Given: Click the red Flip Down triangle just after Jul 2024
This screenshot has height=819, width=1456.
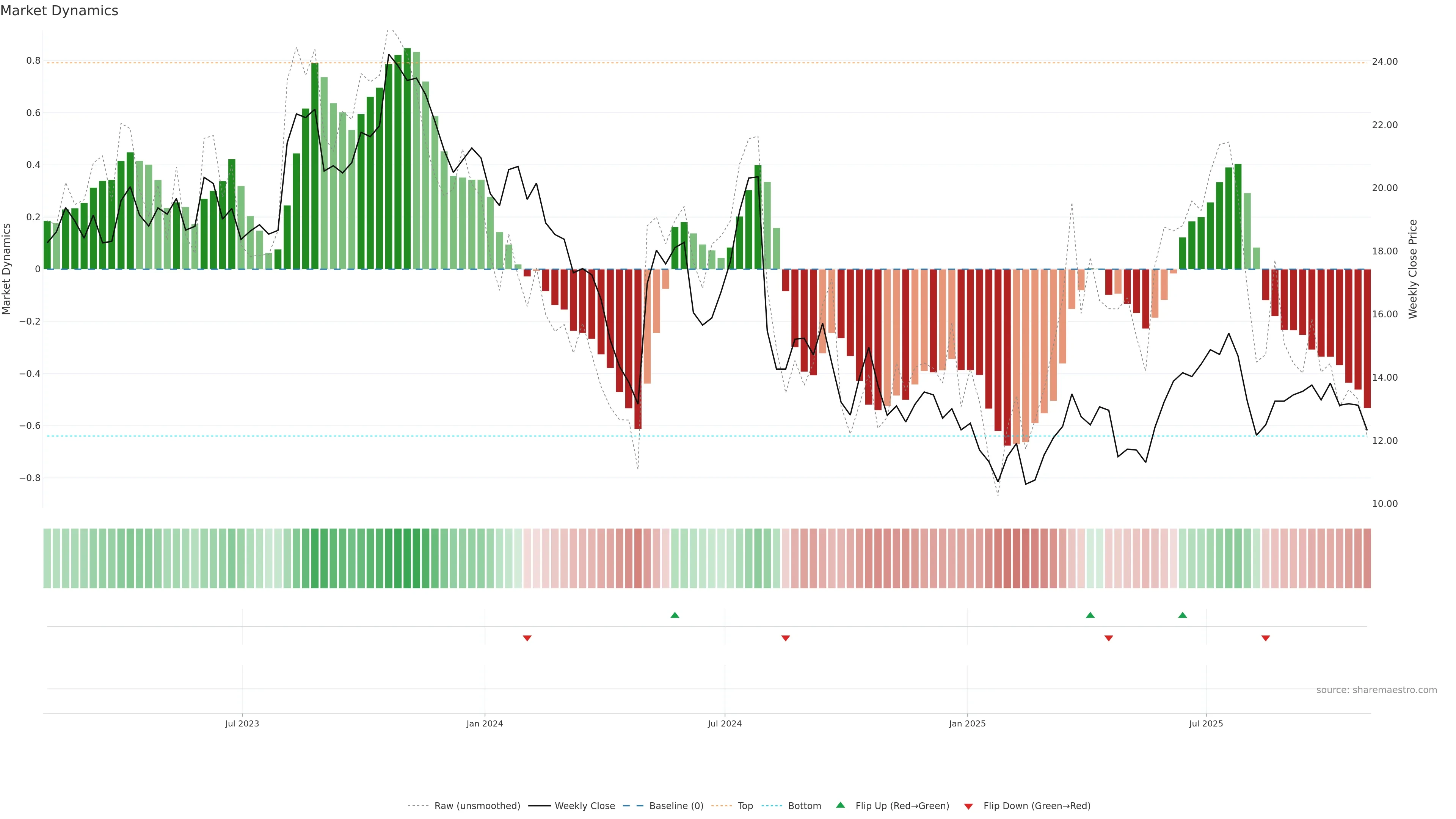Looking at the screenshot, I should tap(785, 638).
